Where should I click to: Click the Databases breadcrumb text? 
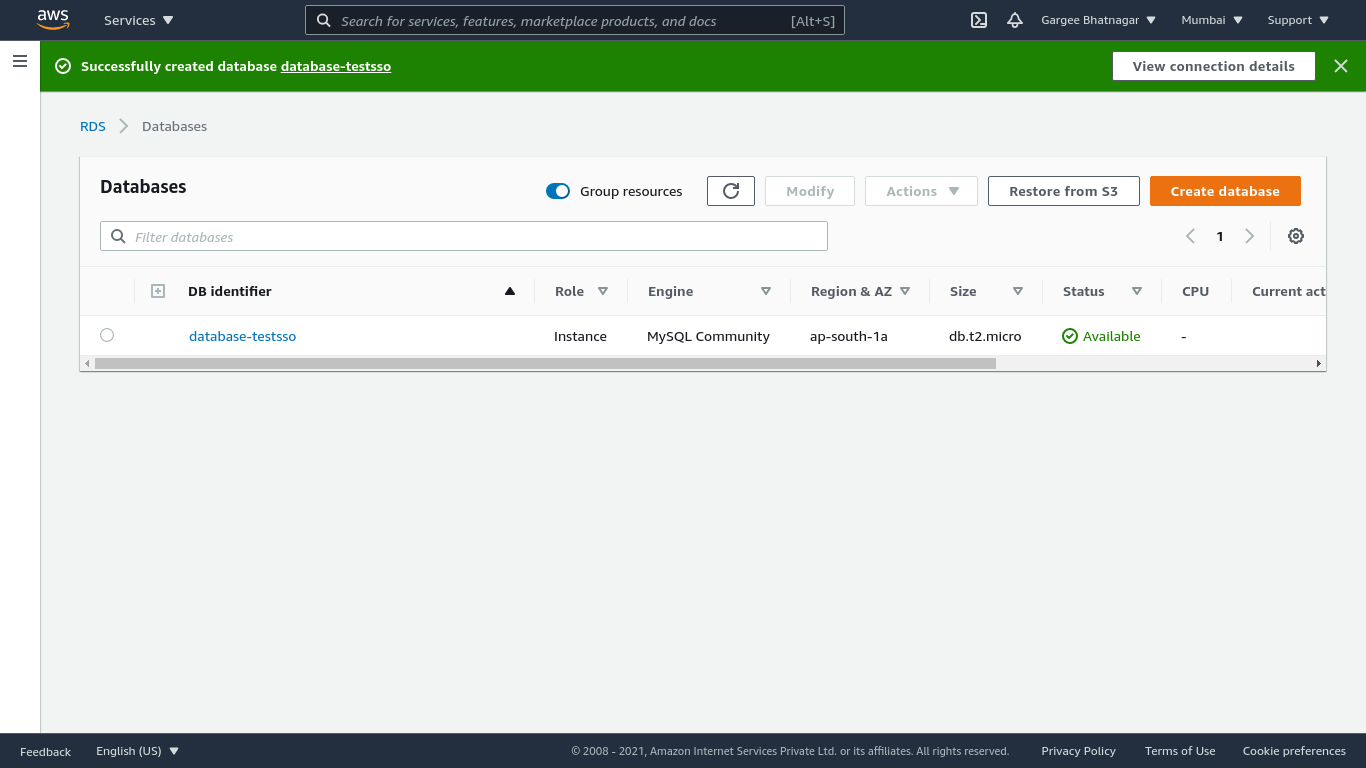(x=174, y=126)
